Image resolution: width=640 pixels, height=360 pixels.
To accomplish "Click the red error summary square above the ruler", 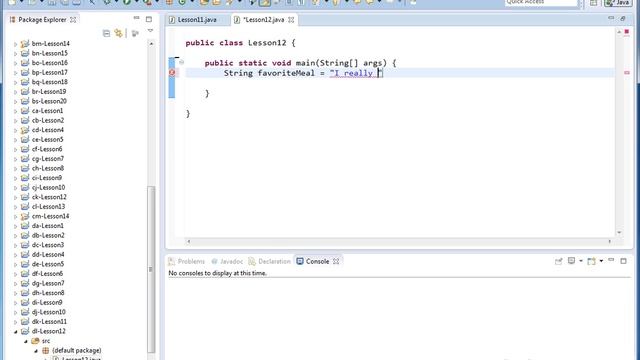I will 627,32.
